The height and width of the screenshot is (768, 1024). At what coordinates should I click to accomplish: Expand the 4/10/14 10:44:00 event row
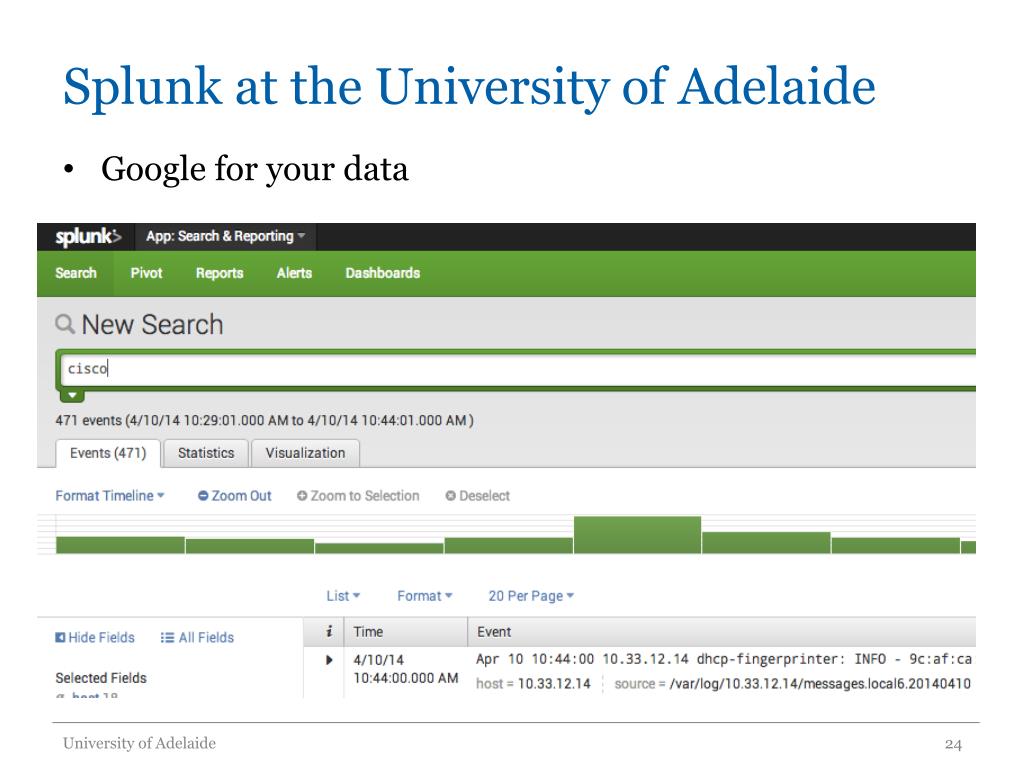click(x=329, y=660)
